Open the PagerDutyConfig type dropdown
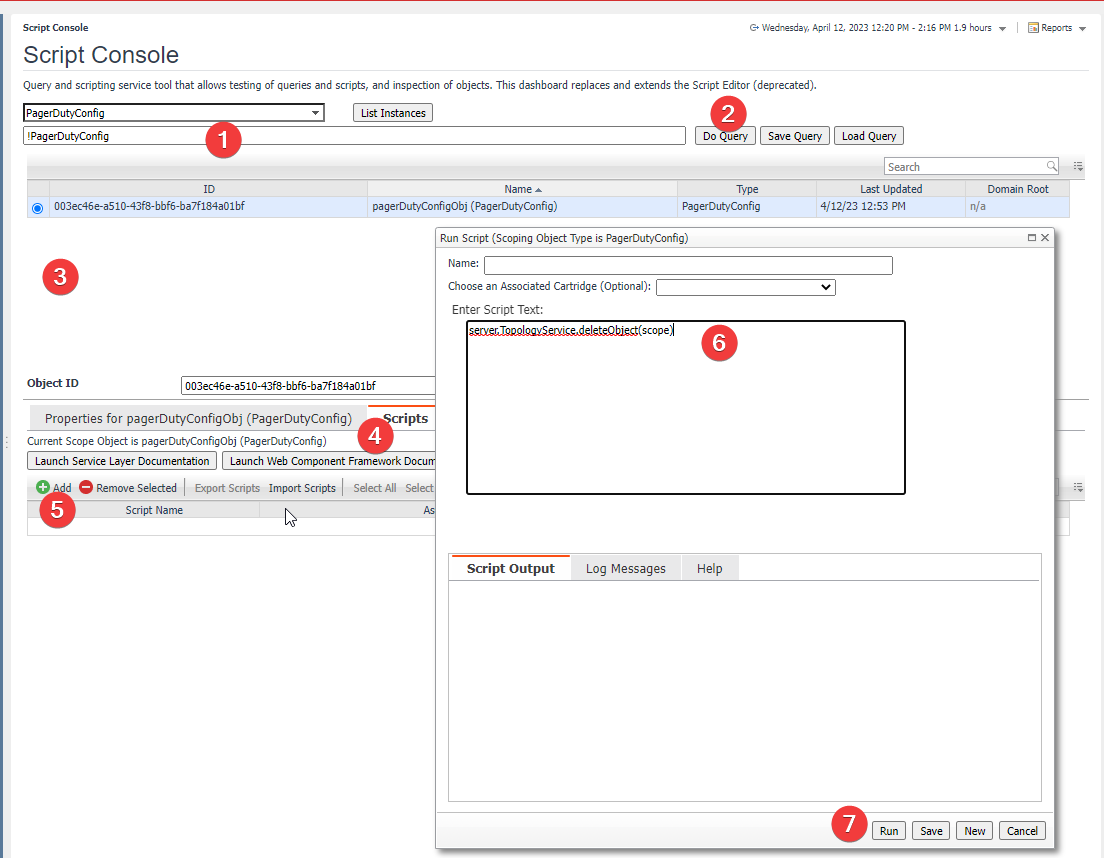This screenshot has height=858, width=1104. (x=316, y=113)
